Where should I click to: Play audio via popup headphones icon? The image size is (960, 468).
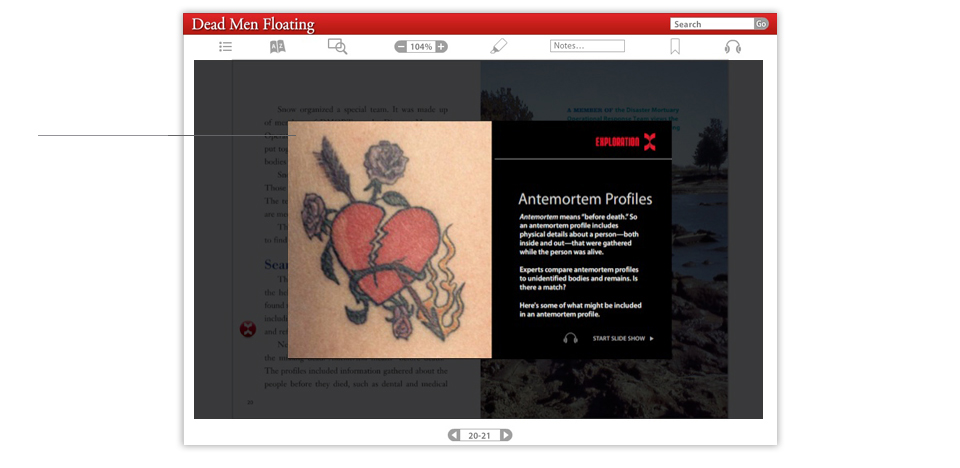coord(570,339)
